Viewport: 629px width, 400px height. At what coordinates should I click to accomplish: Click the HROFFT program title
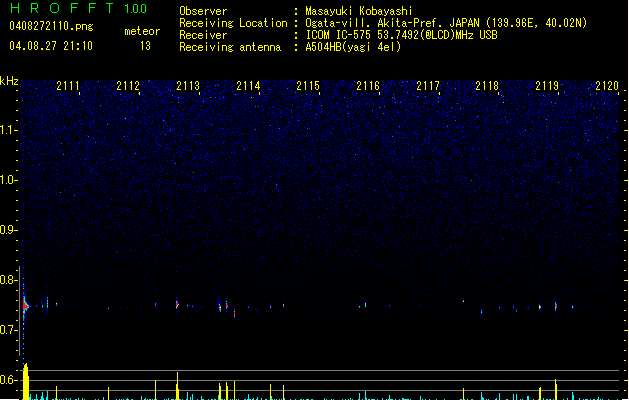coord(62,8)
